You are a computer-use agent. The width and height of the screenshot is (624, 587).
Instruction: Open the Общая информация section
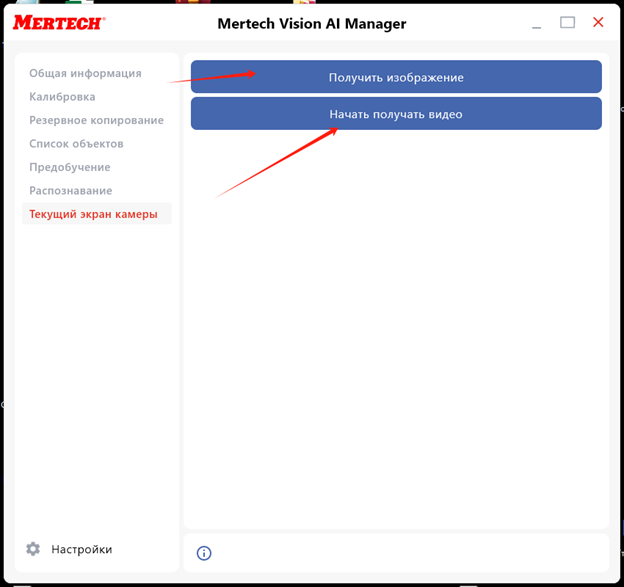pos(85,73)
